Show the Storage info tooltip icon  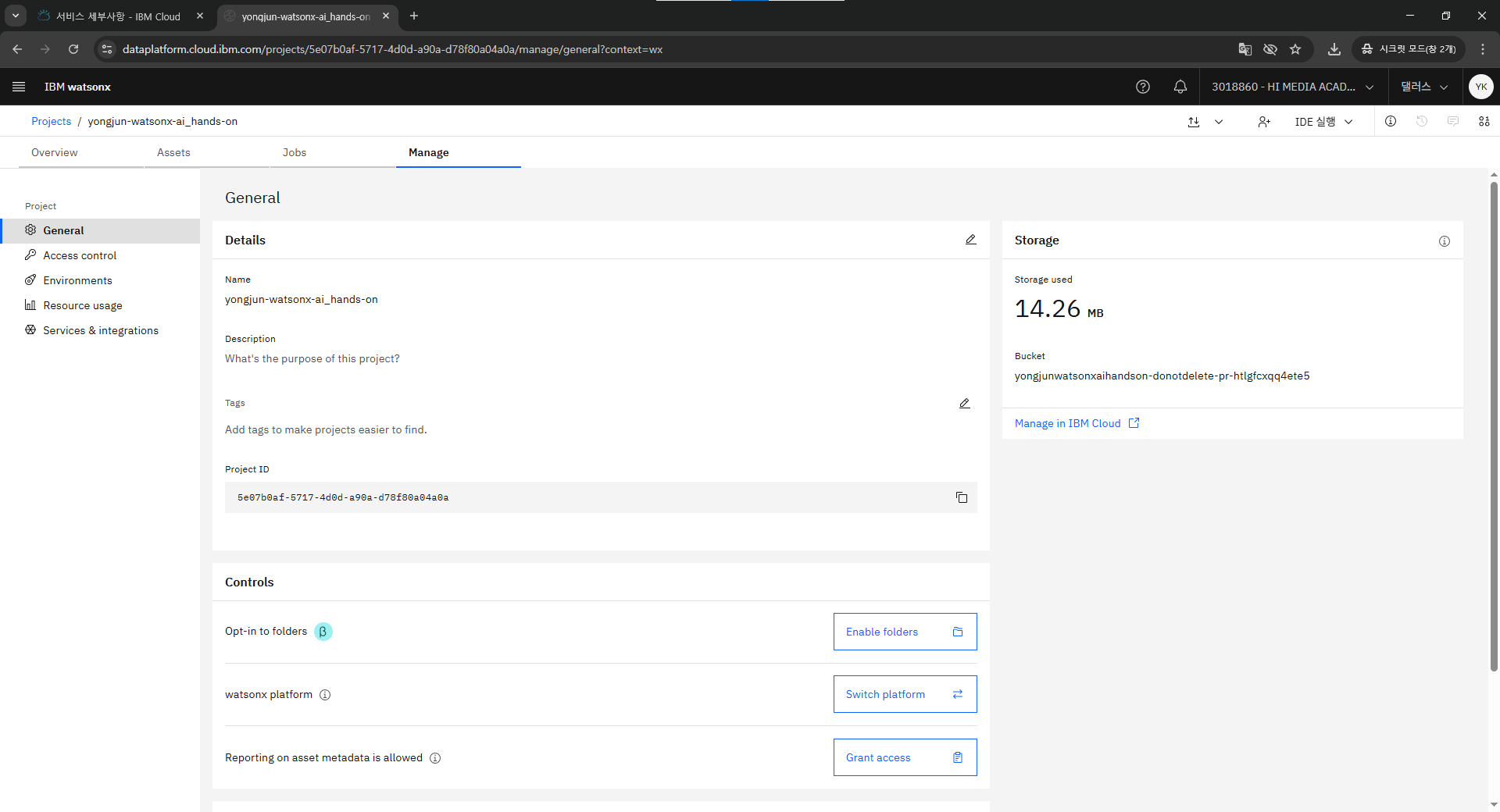pos(1445,241)
